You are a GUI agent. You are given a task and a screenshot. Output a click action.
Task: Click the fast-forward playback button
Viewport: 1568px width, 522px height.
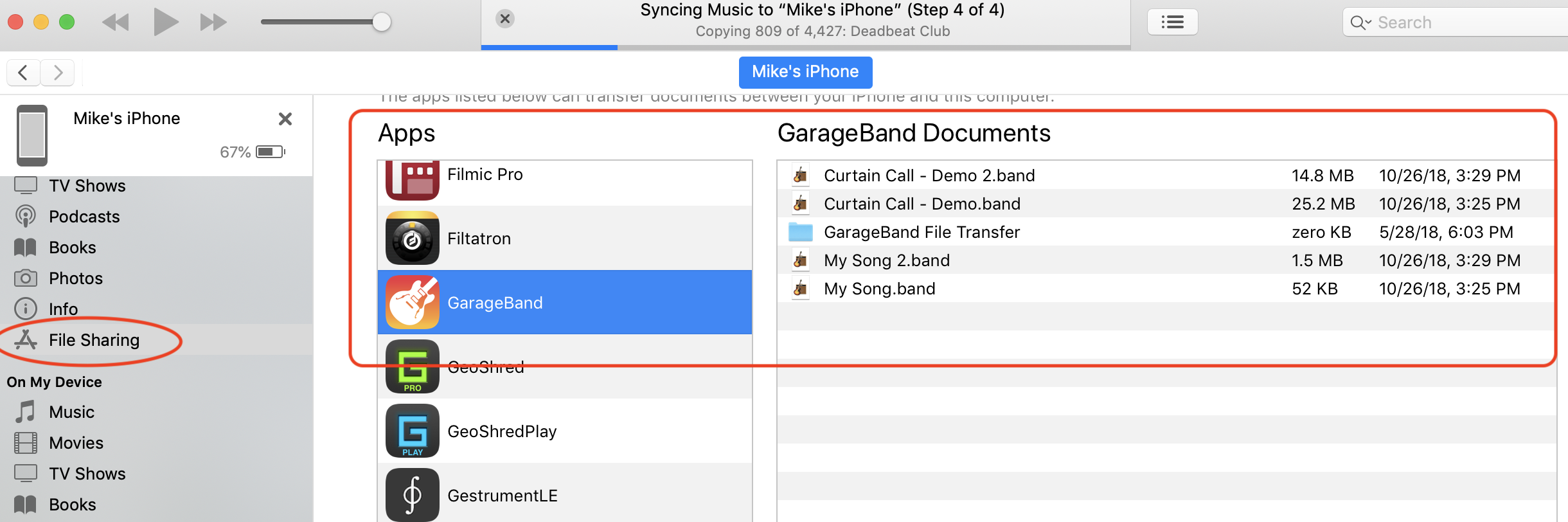213,22
